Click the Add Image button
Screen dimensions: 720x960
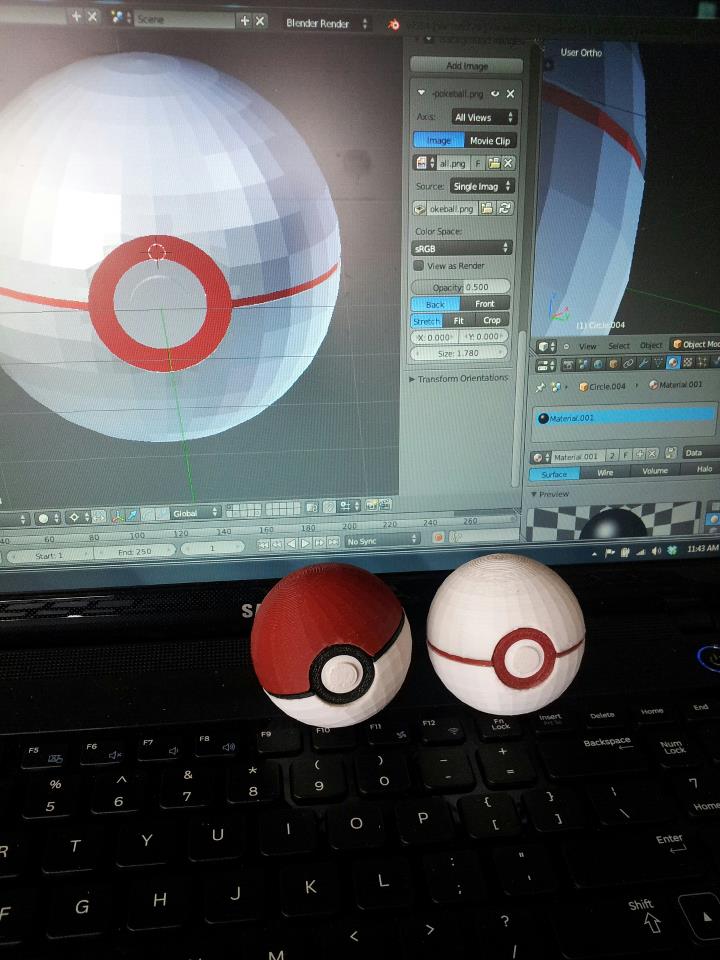click(467, 66)
